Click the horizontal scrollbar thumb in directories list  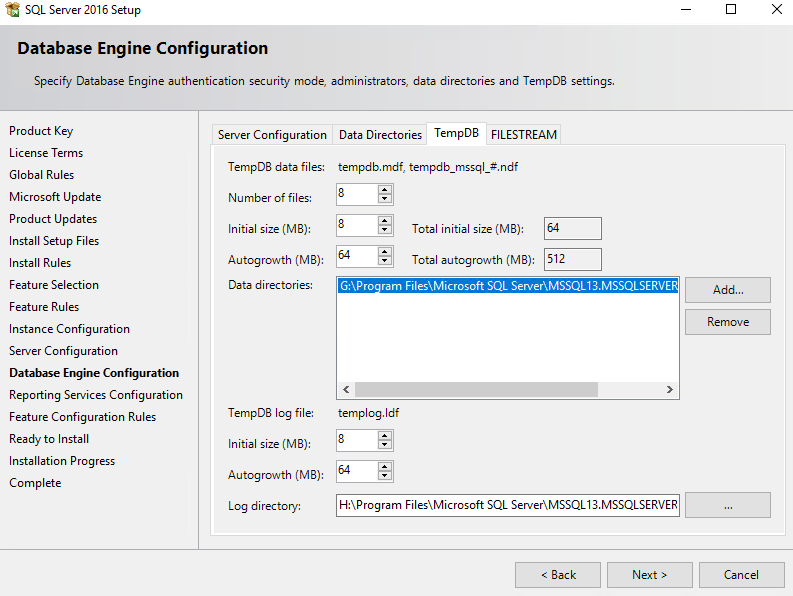(x=476, y=389)
